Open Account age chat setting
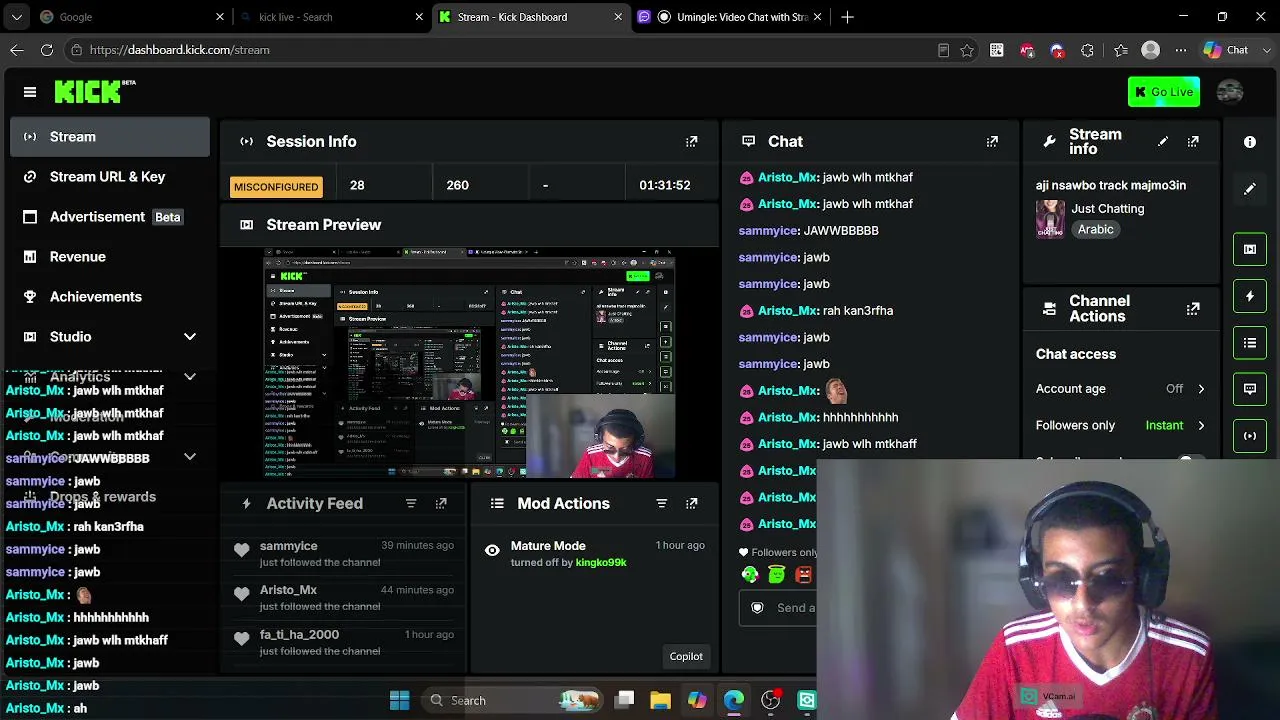This screenshot has width=1280, height=720. pos(1120,389)
